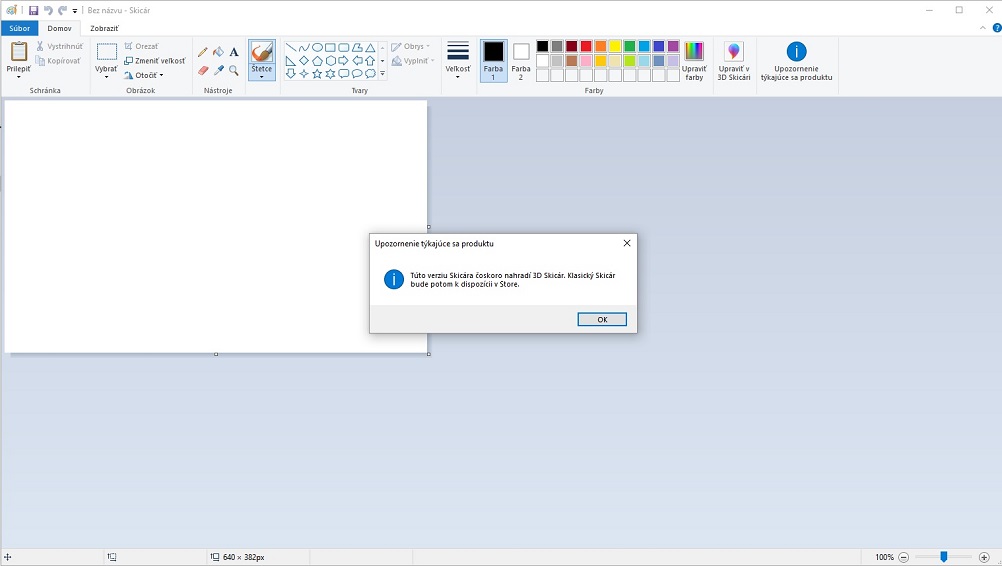
Task: Choose the orange color swatch
Action: (x=601, y=46)
